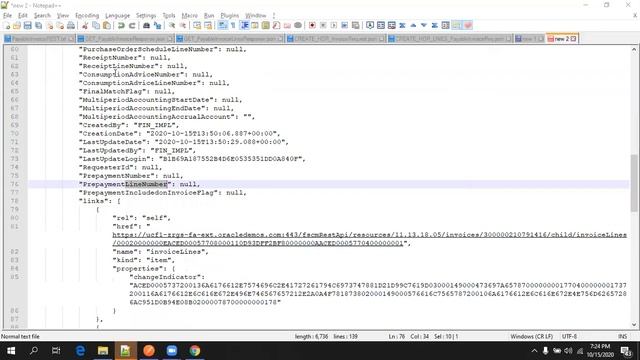Open the Replace toolbar icon
The width and height of the screenshot is (640, 360).
pos(157,25)
